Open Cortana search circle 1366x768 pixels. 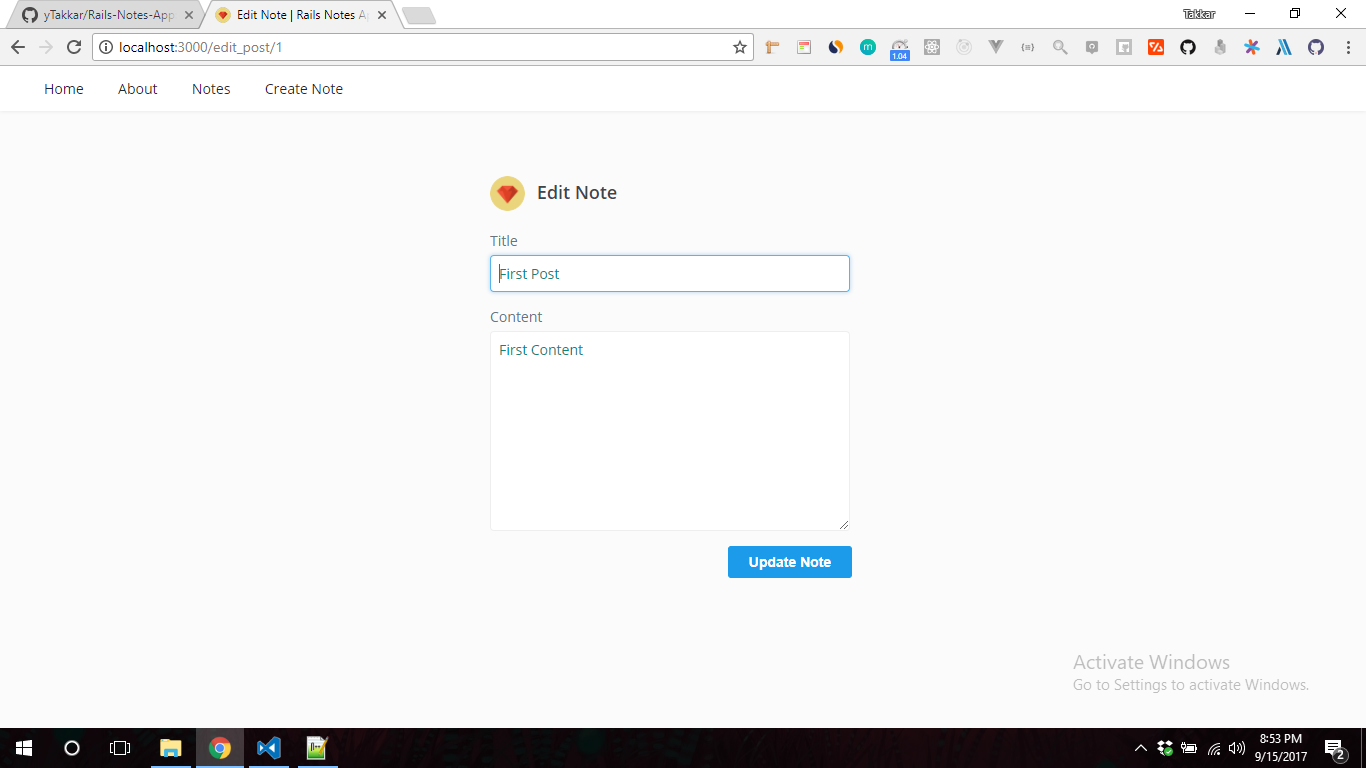(x=72, y=748)
